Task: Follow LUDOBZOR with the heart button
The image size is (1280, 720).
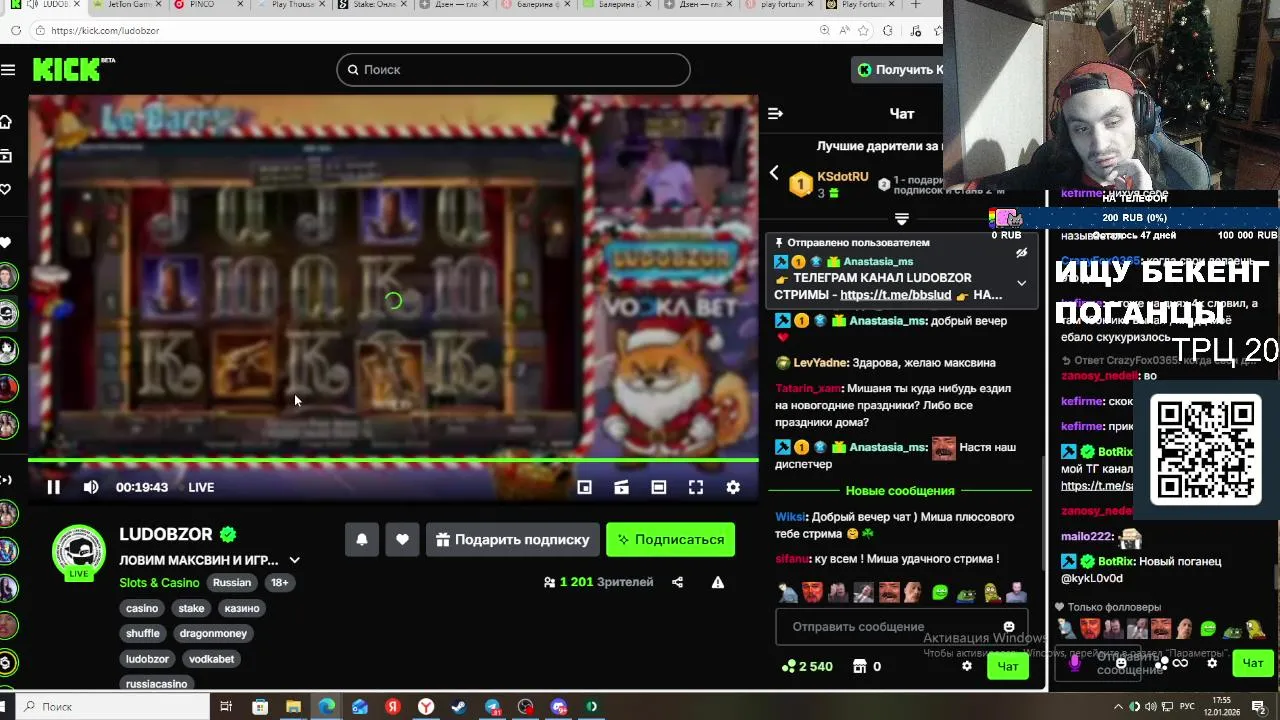Action: tap(402, 539)
